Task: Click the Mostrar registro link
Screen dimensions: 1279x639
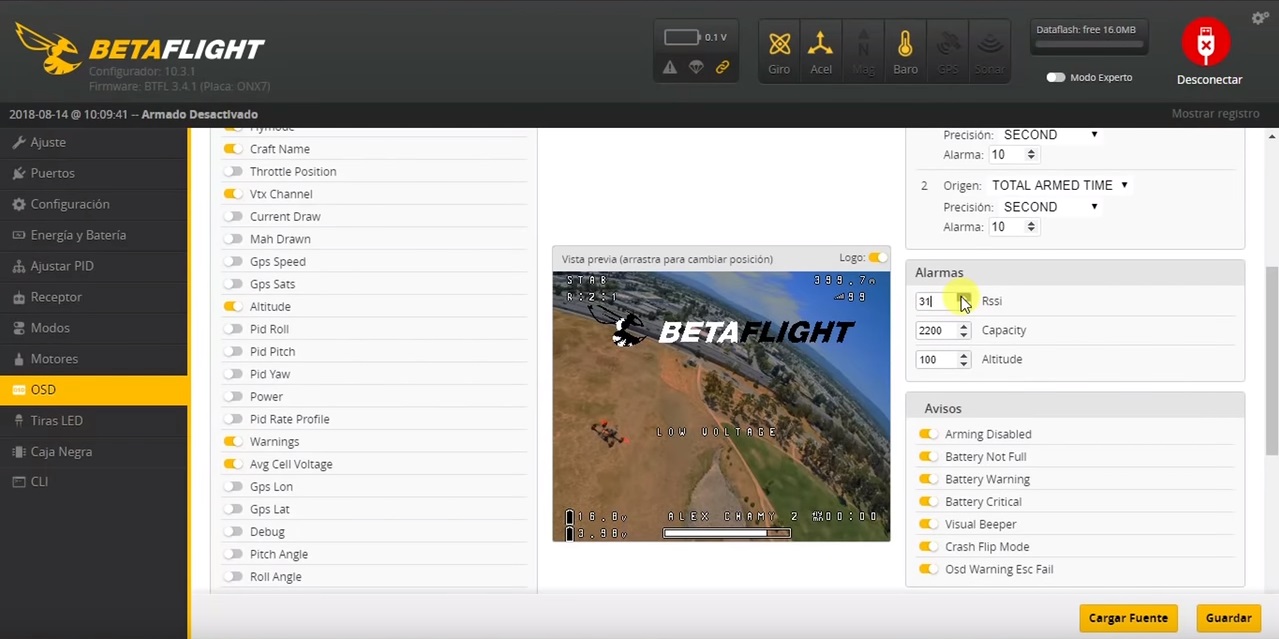Action: click(x=1214, y=113)
